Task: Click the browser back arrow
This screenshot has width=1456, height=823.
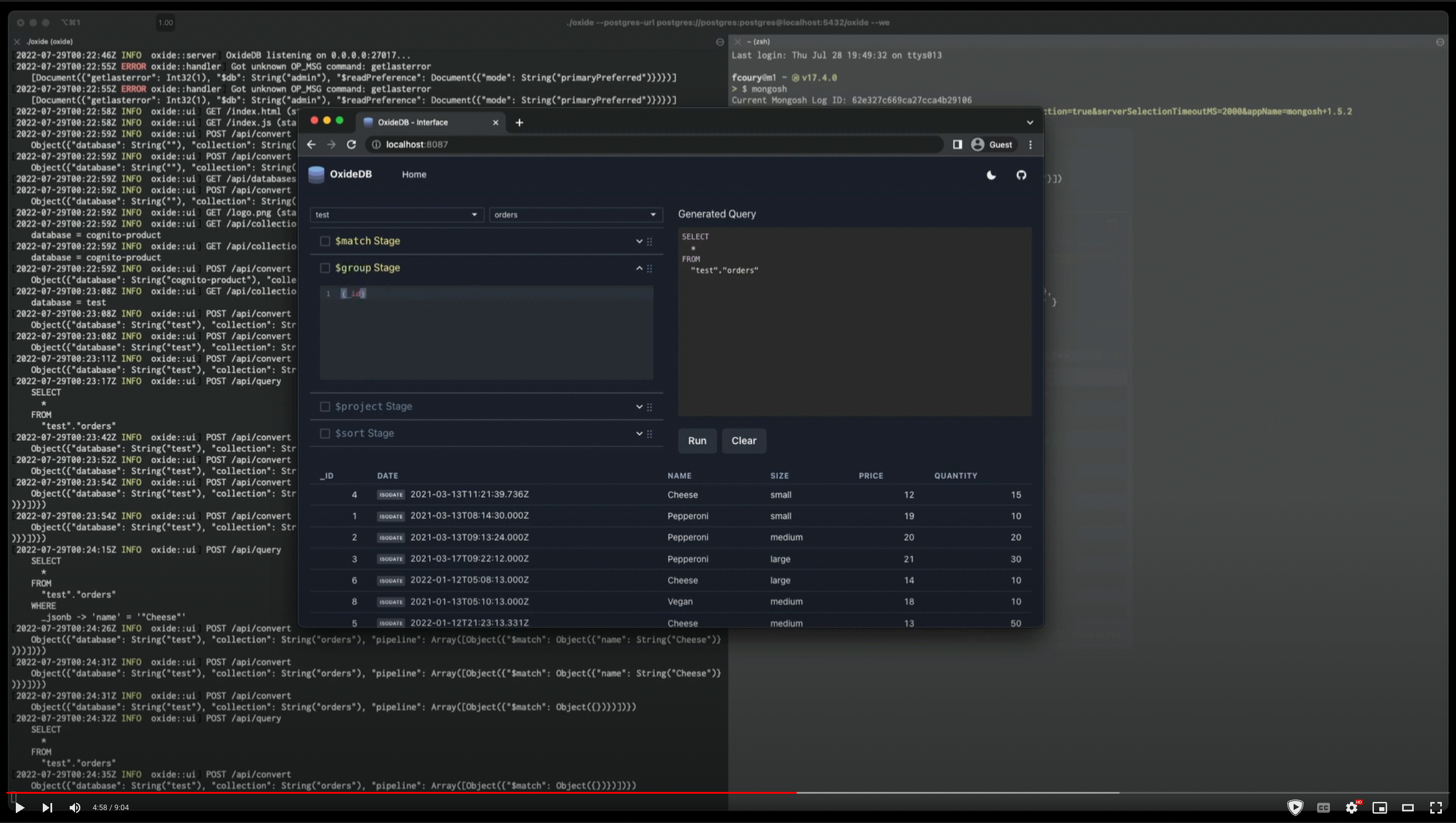Action: coord(311,145)
